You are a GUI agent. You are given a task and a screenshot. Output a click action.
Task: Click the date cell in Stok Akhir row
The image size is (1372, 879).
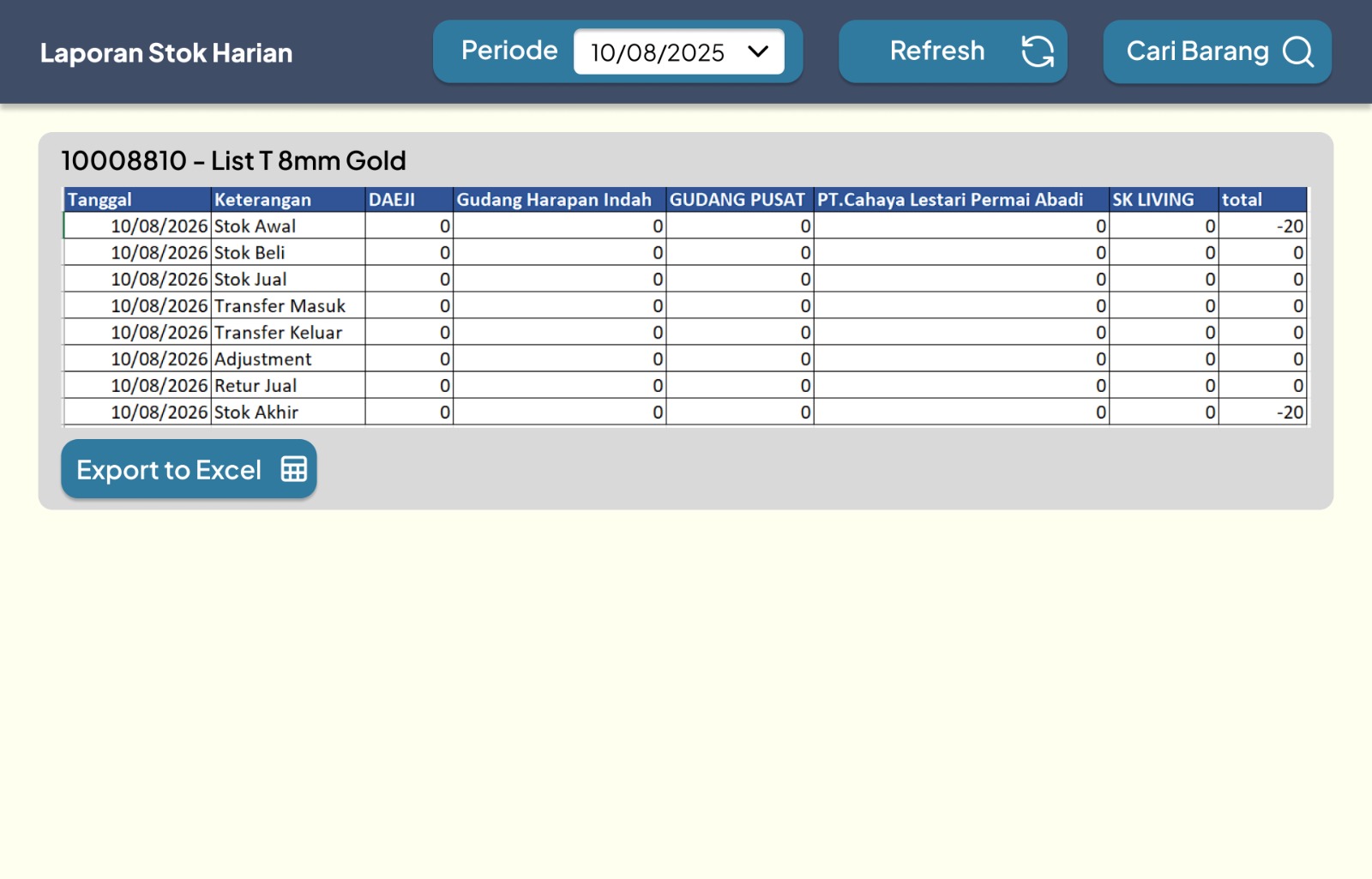pyautogui.click(x=137, y=412)
